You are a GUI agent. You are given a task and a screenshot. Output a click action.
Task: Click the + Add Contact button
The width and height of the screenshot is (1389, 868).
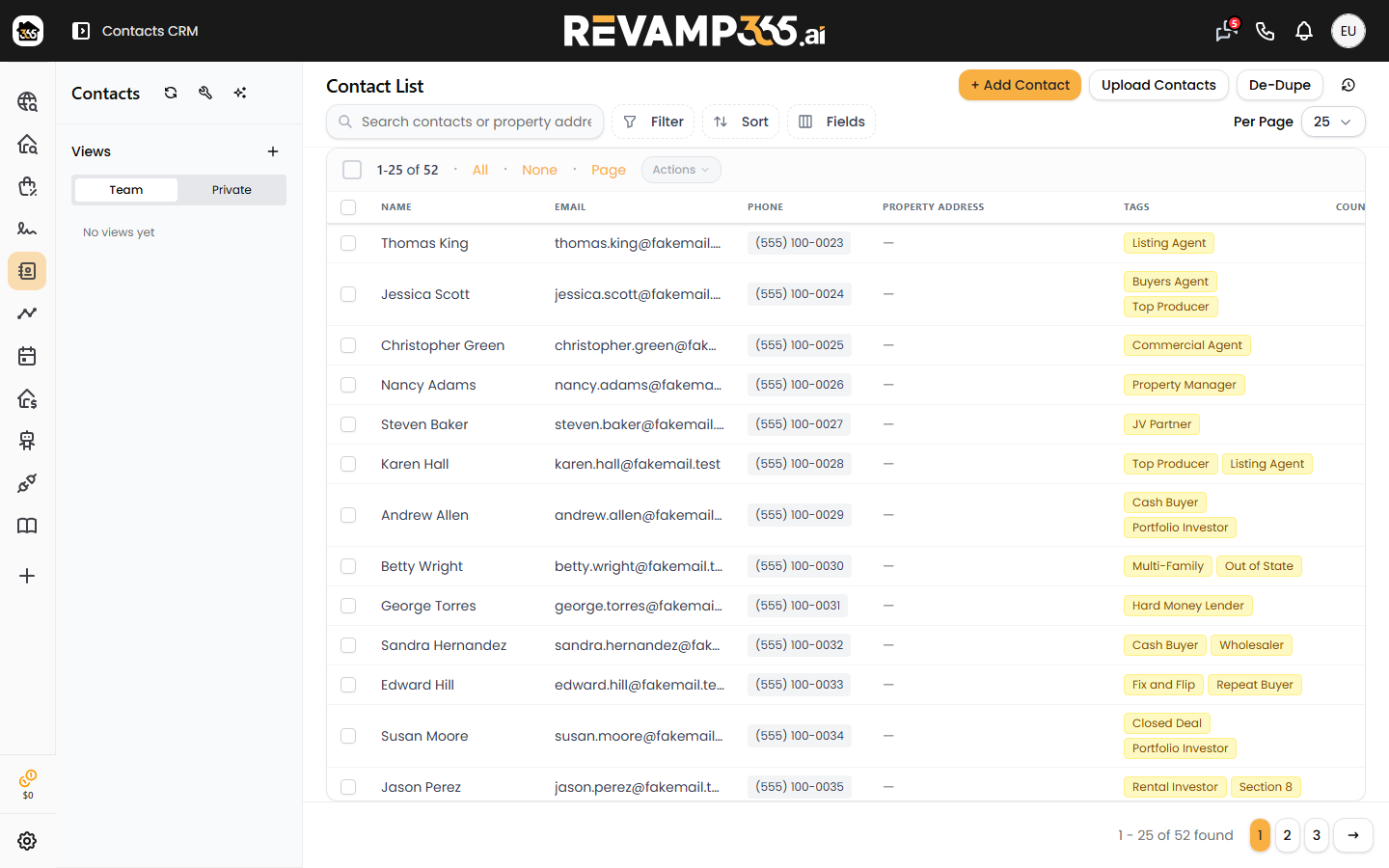[1020, 85]
